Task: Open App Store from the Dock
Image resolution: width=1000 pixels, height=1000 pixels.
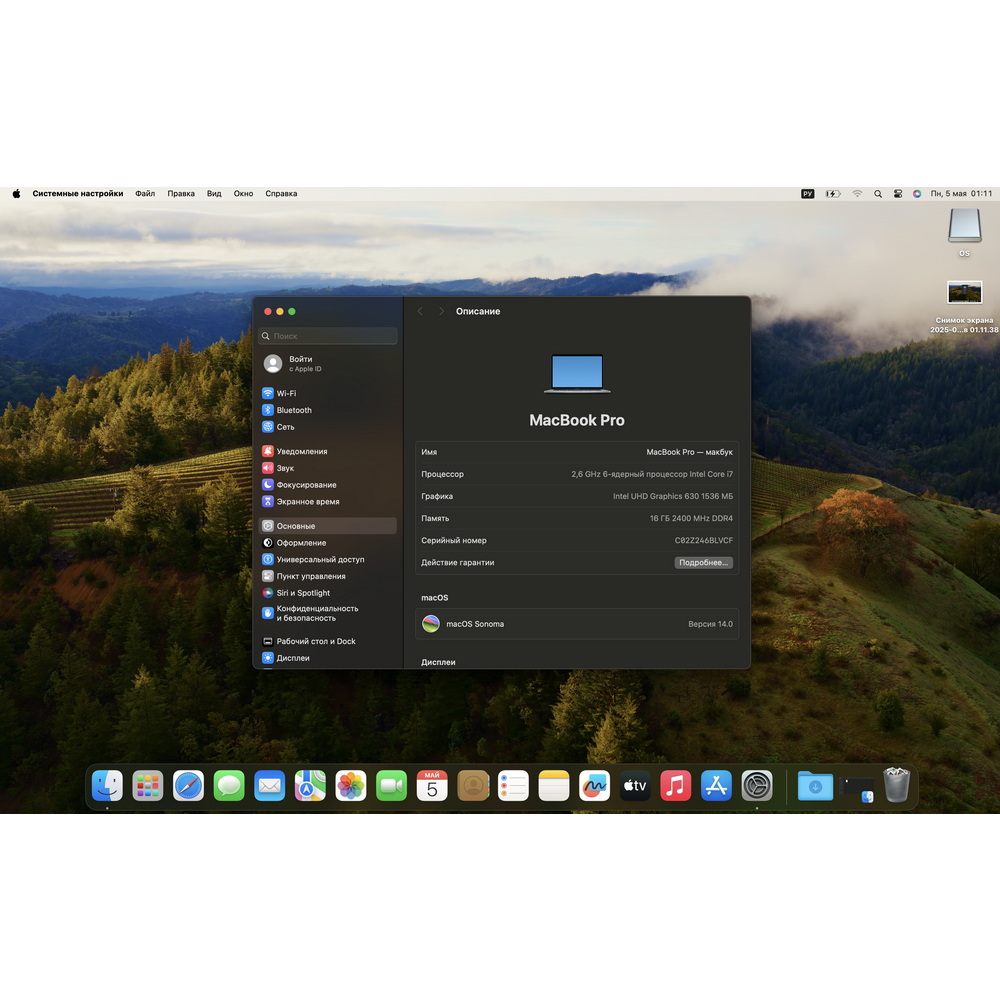Action: [x=716, y=786]
